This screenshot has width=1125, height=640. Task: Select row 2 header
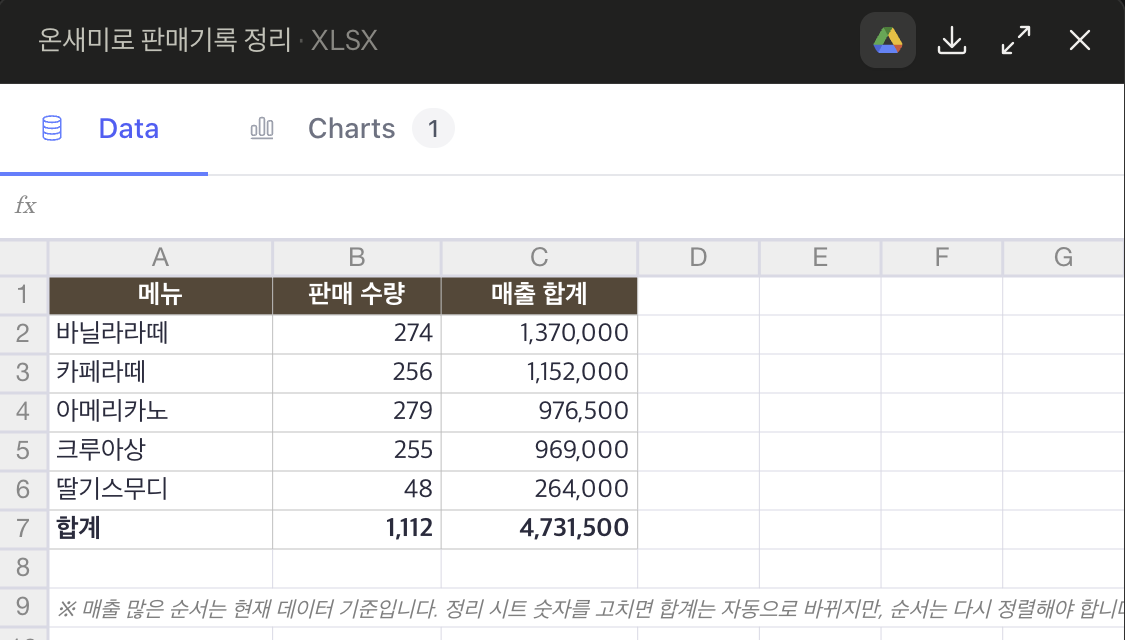[x=24, y=334]
